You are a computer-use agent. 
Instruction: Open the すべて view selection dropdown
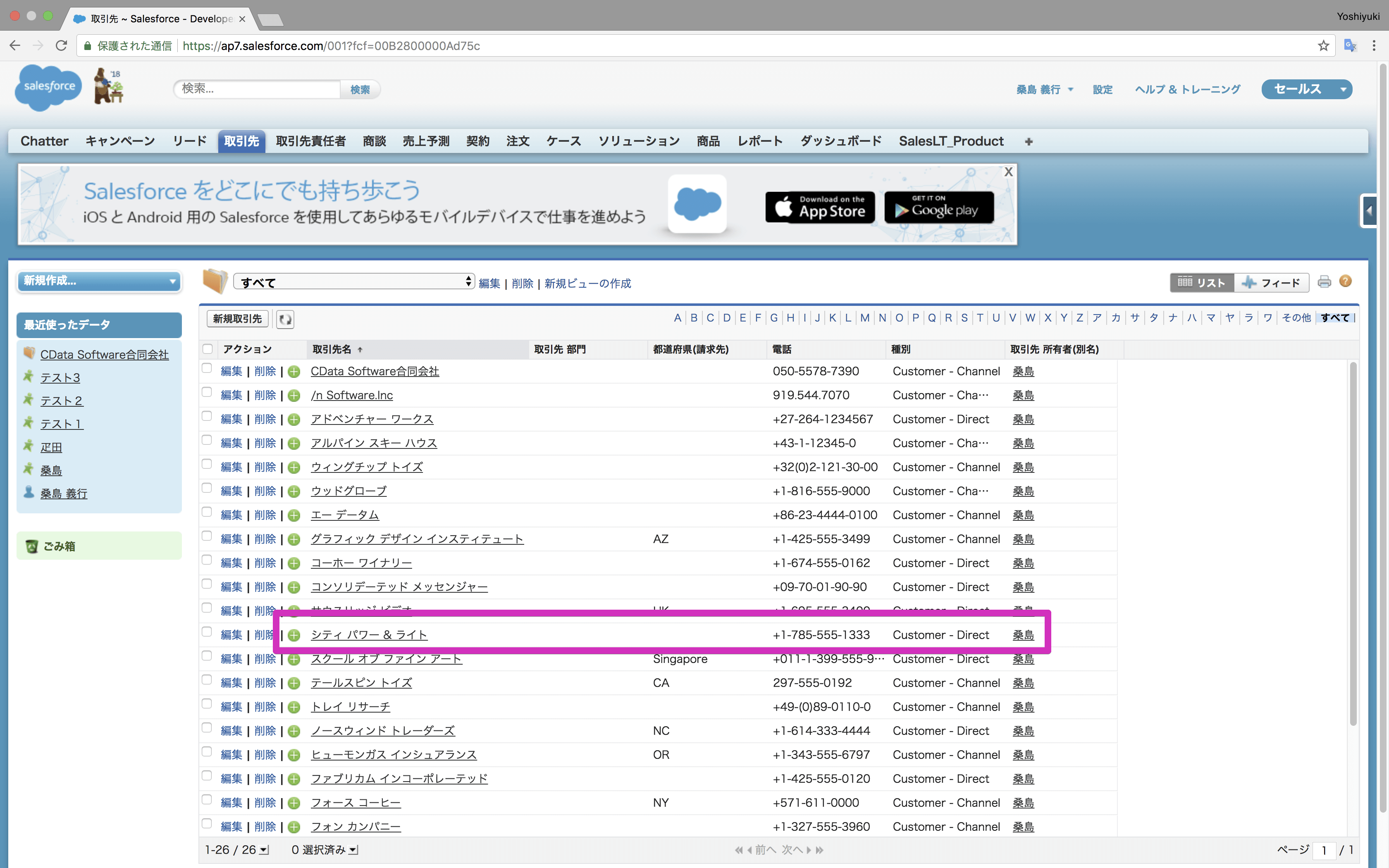point(354,282)
